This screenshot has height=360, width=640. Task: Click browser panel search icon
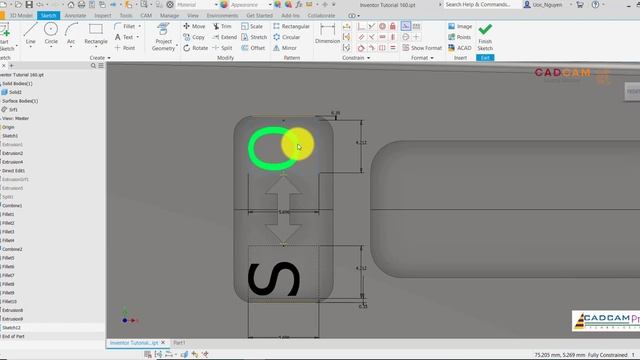(93, 66)
